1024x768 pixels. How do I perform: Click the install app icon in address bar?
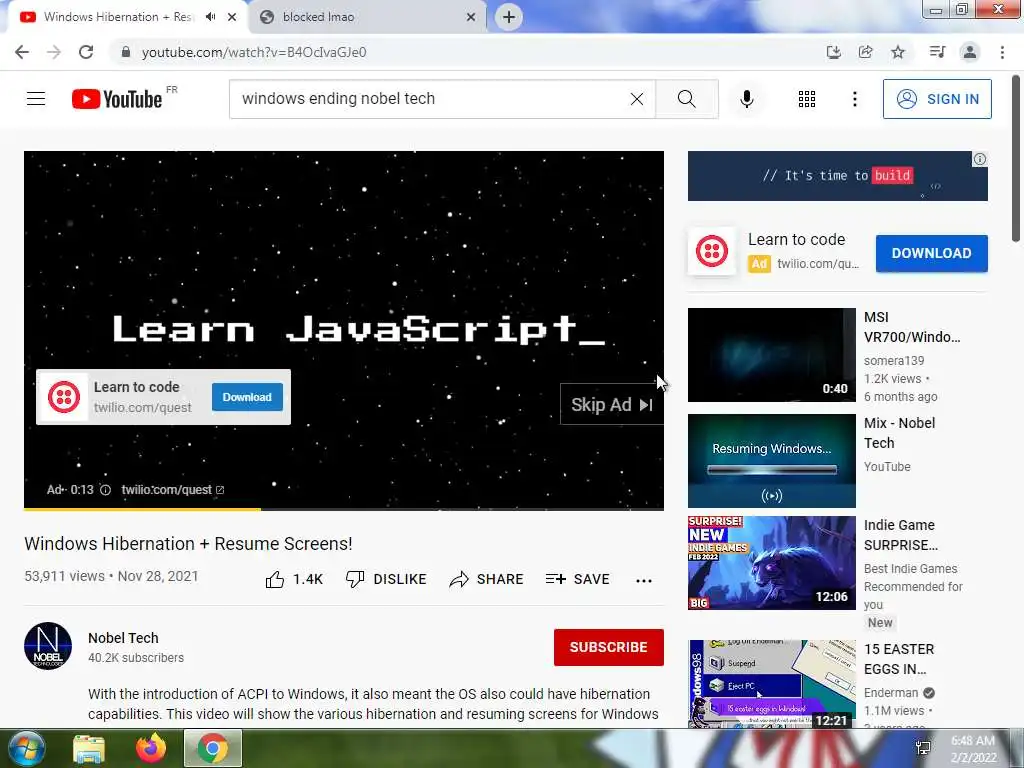coord(833,52)
